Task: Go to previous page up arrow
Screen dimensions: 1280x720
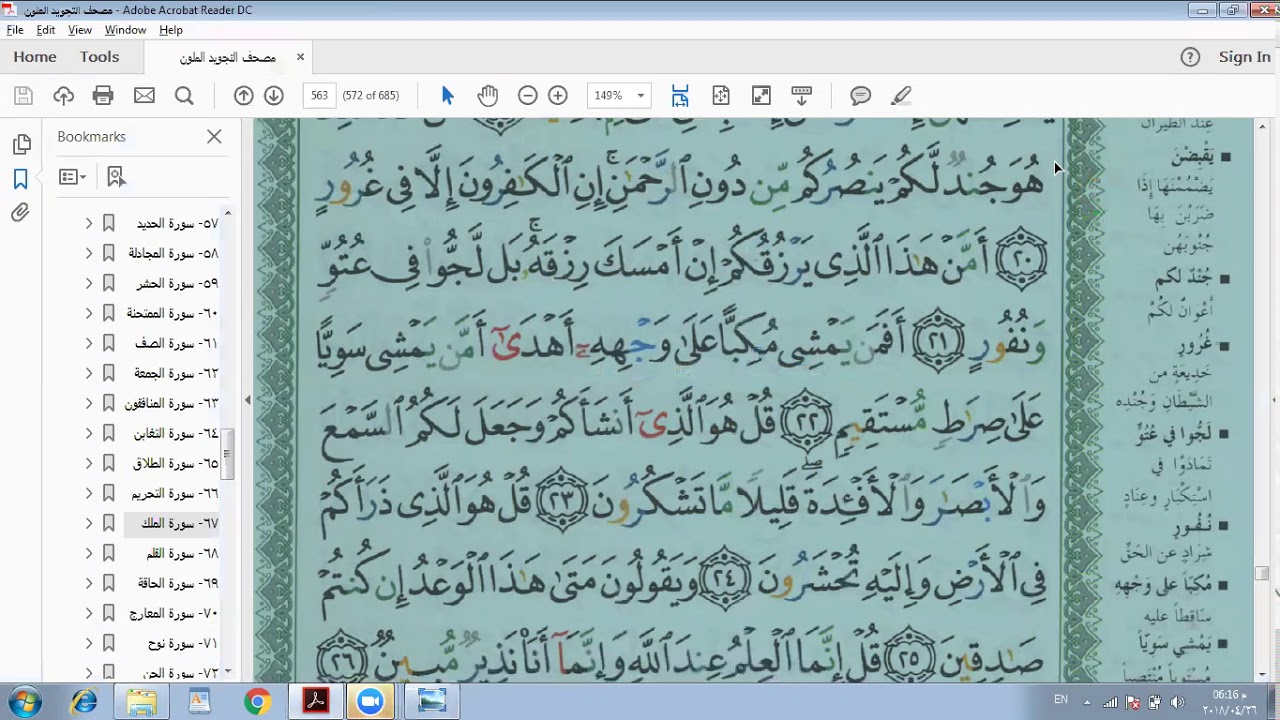Action: (x=243, y=95)
